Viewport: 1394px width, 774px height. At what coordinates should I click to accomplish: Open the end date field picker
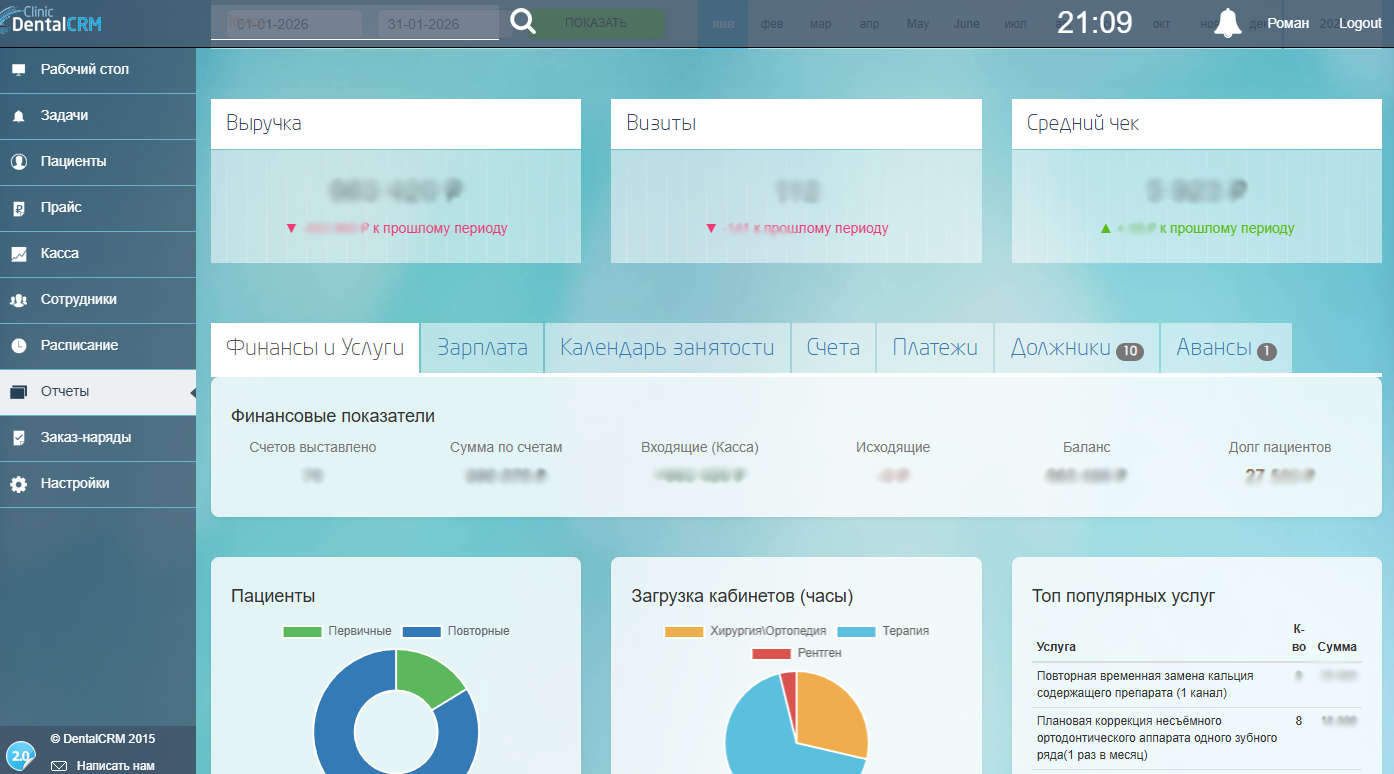tap(438, 24)
